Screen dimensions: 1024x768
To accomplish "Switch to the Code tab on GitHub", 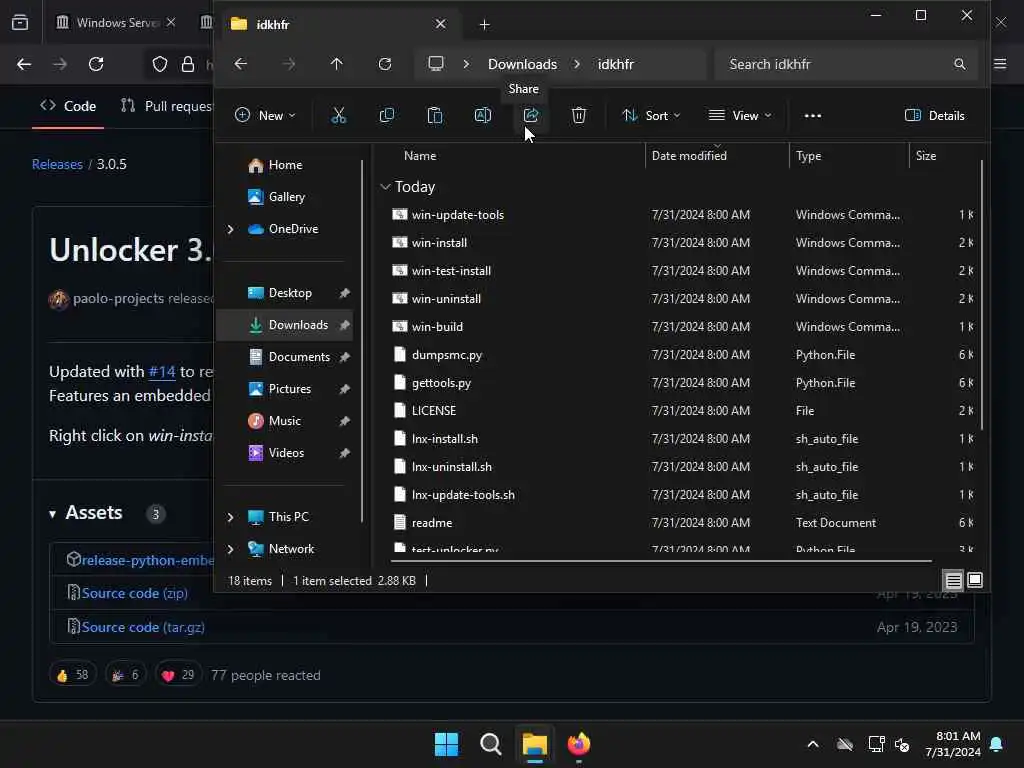I will (x=68, y=106).
